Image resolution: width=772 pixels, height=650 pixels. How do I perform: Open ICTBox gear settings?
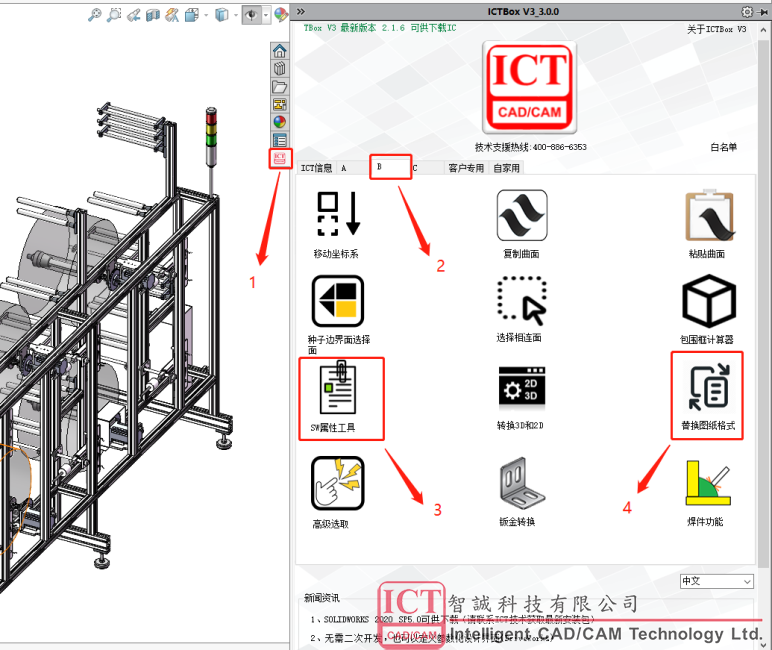click(x=747, y=12)
